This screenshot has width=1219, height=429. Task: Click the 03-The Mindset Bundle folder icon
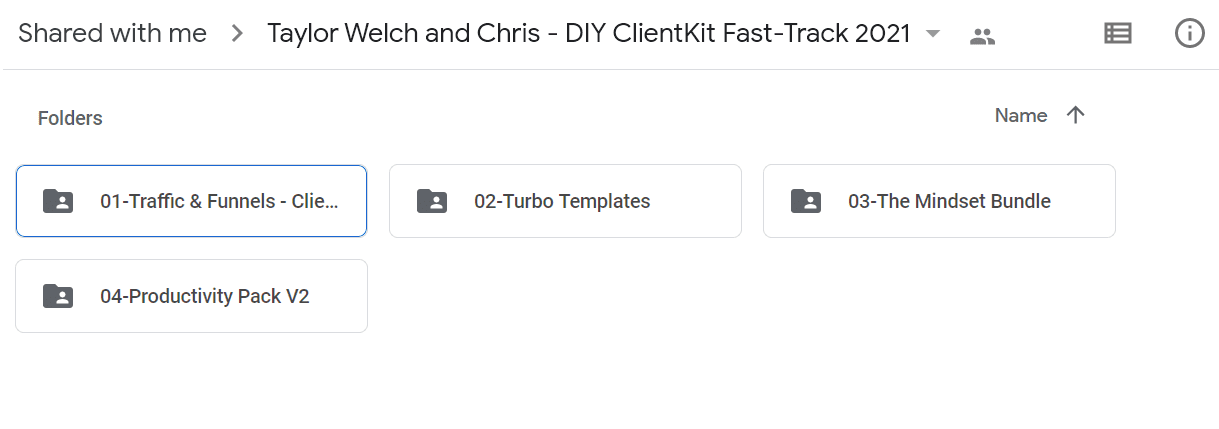point(806,201)
